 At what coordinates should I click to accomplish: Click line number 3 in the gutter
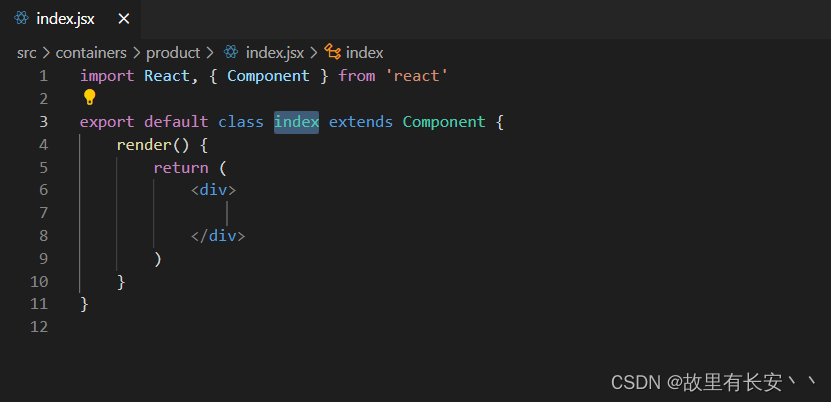point(43,122)
